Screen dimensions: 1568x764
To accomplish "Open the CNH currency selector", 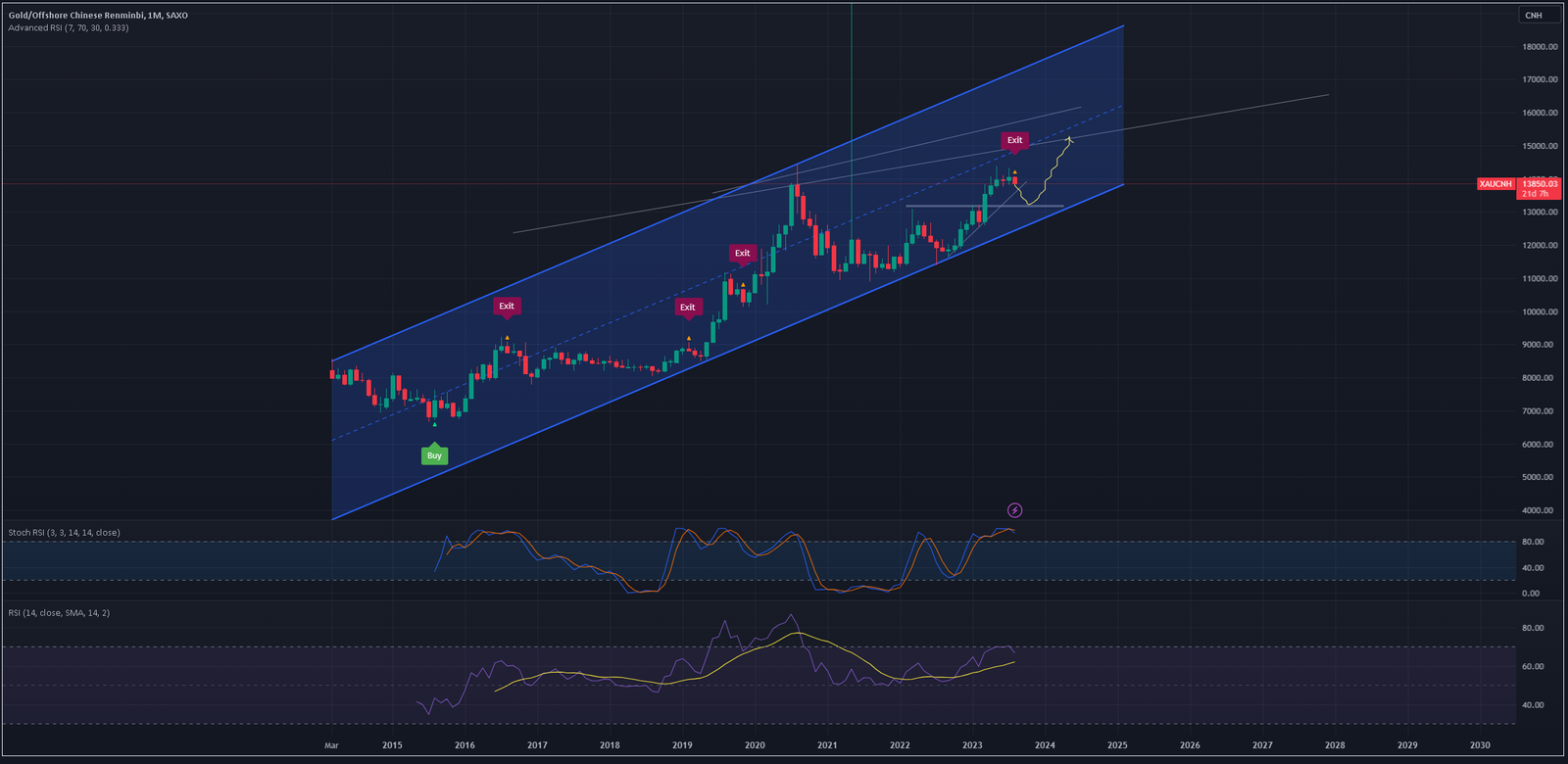I will click(x=1534, y=15).
